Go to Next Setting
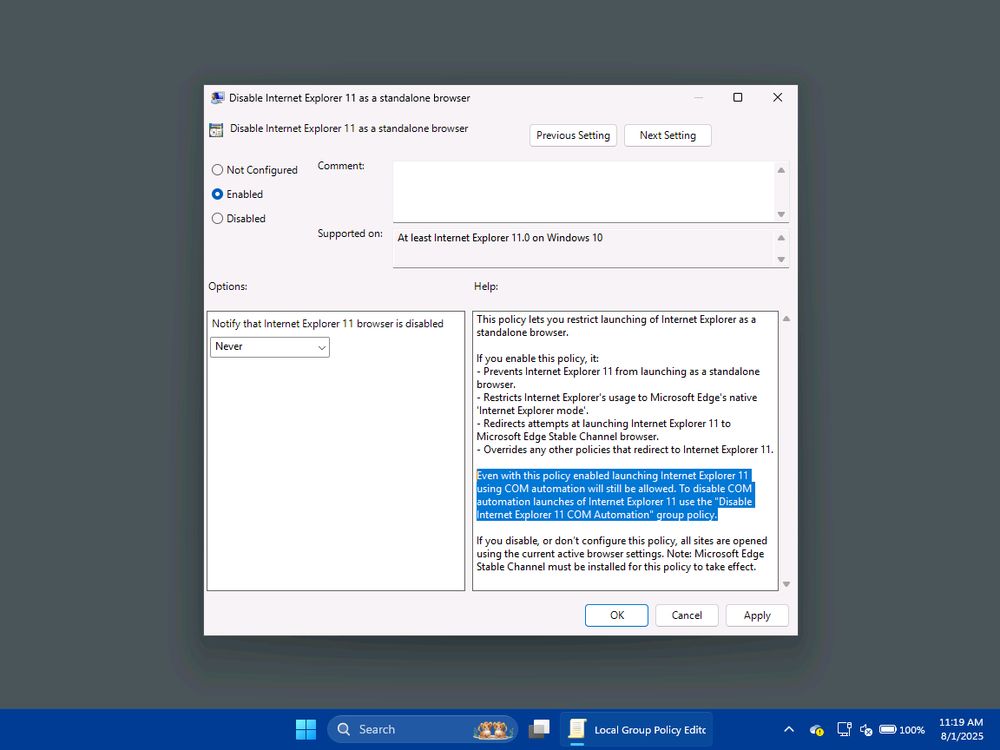The height and width of the screenshot is (750, 1000). pos(667,135)
